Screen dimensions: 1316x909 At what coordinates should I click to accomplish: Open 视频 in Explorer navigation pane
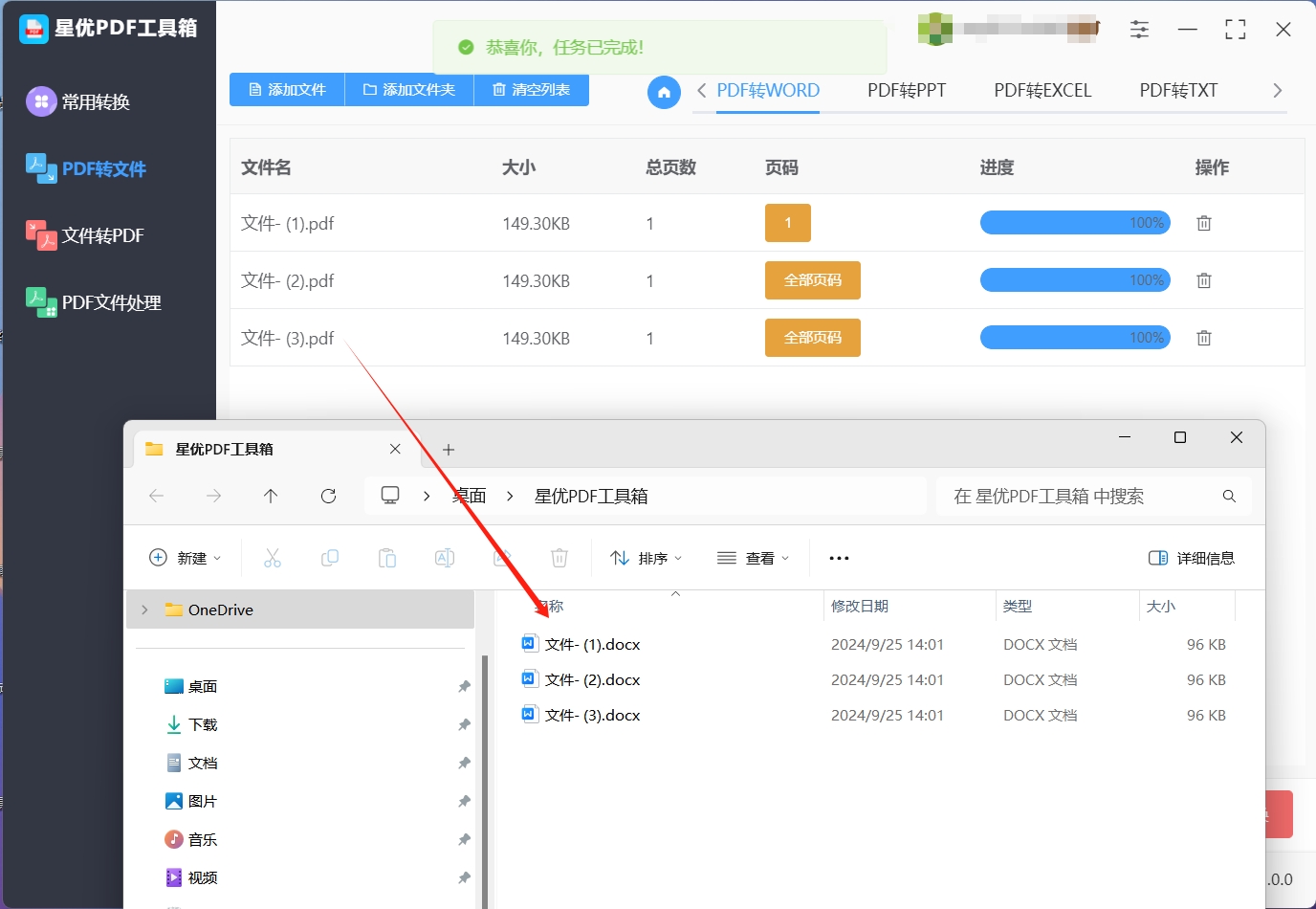(191, 877)
